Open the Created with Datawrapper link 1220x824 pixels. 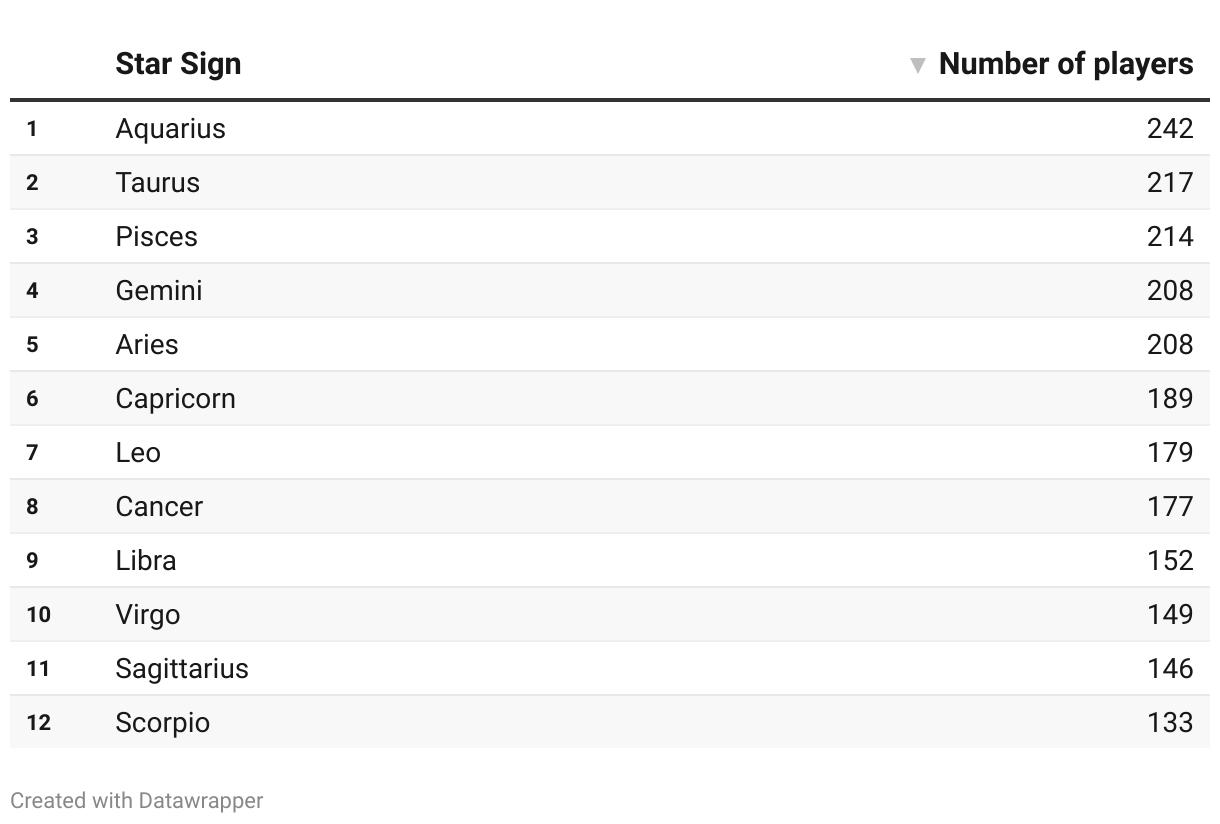(137, 801)
